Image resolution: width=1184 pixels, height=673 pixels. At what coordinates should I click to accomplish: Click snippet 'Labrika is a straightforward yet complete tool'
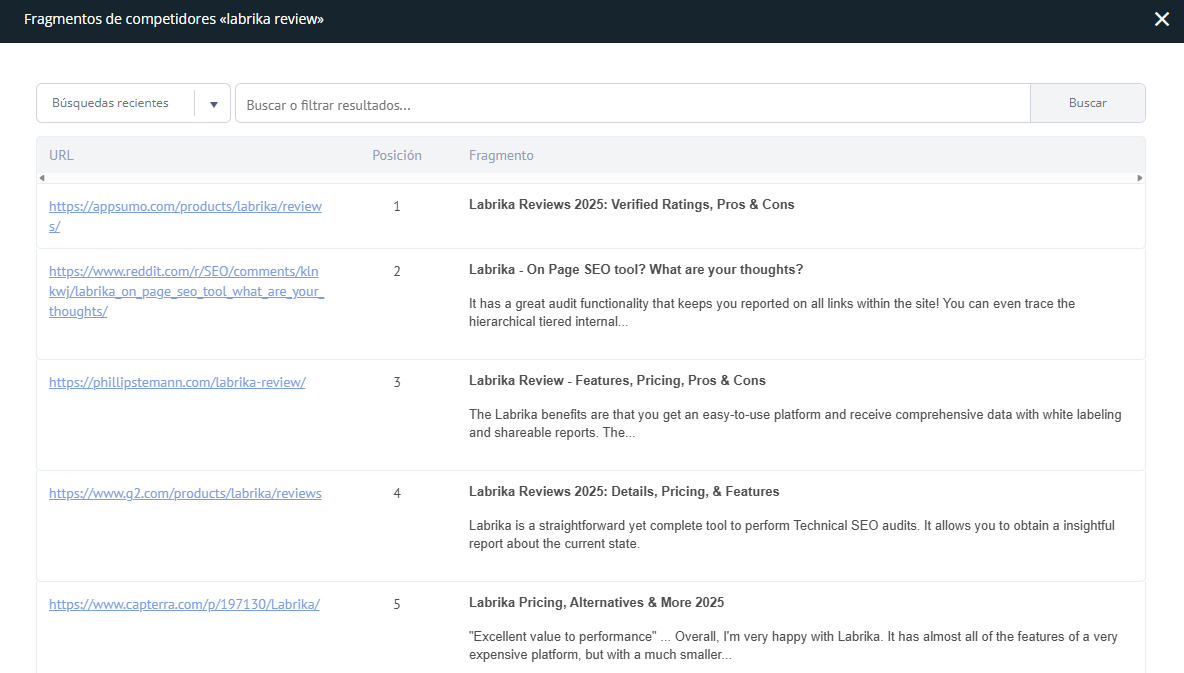pyautogui.click(x=791, y=535)
